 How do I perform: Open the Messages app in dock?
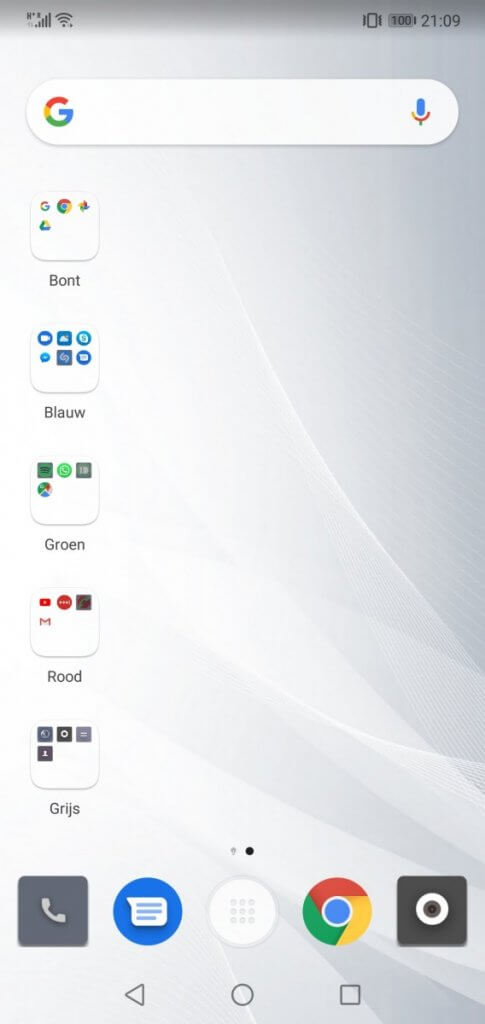click(148, 911)
